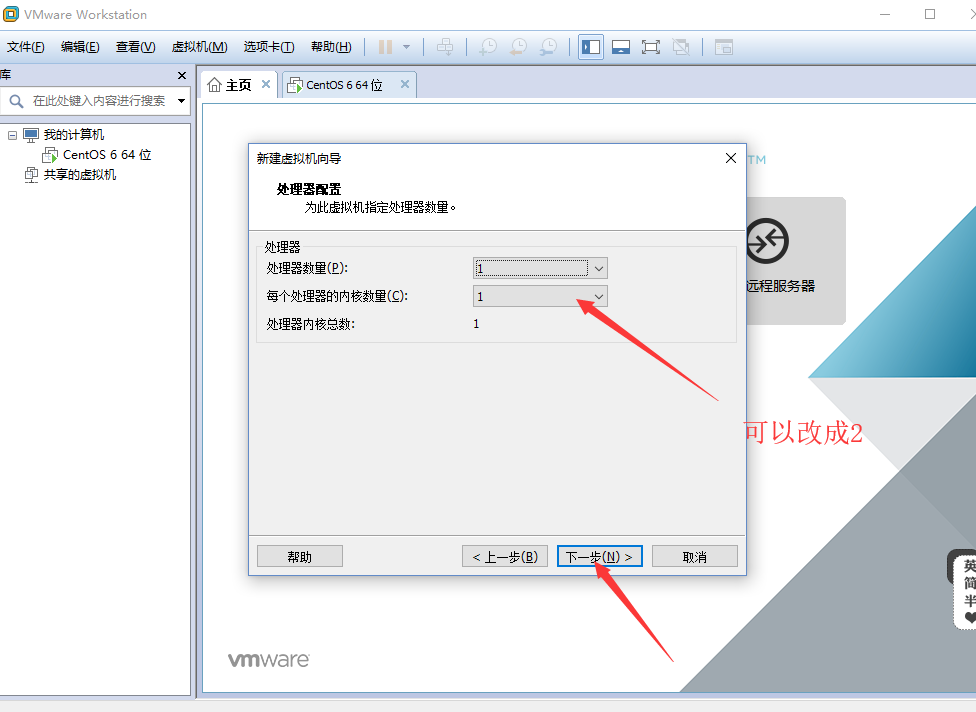The height and width of the screenshot is (712, 976).
Task: Click the < 上一步(B) button
Action: tap(505, 556)
